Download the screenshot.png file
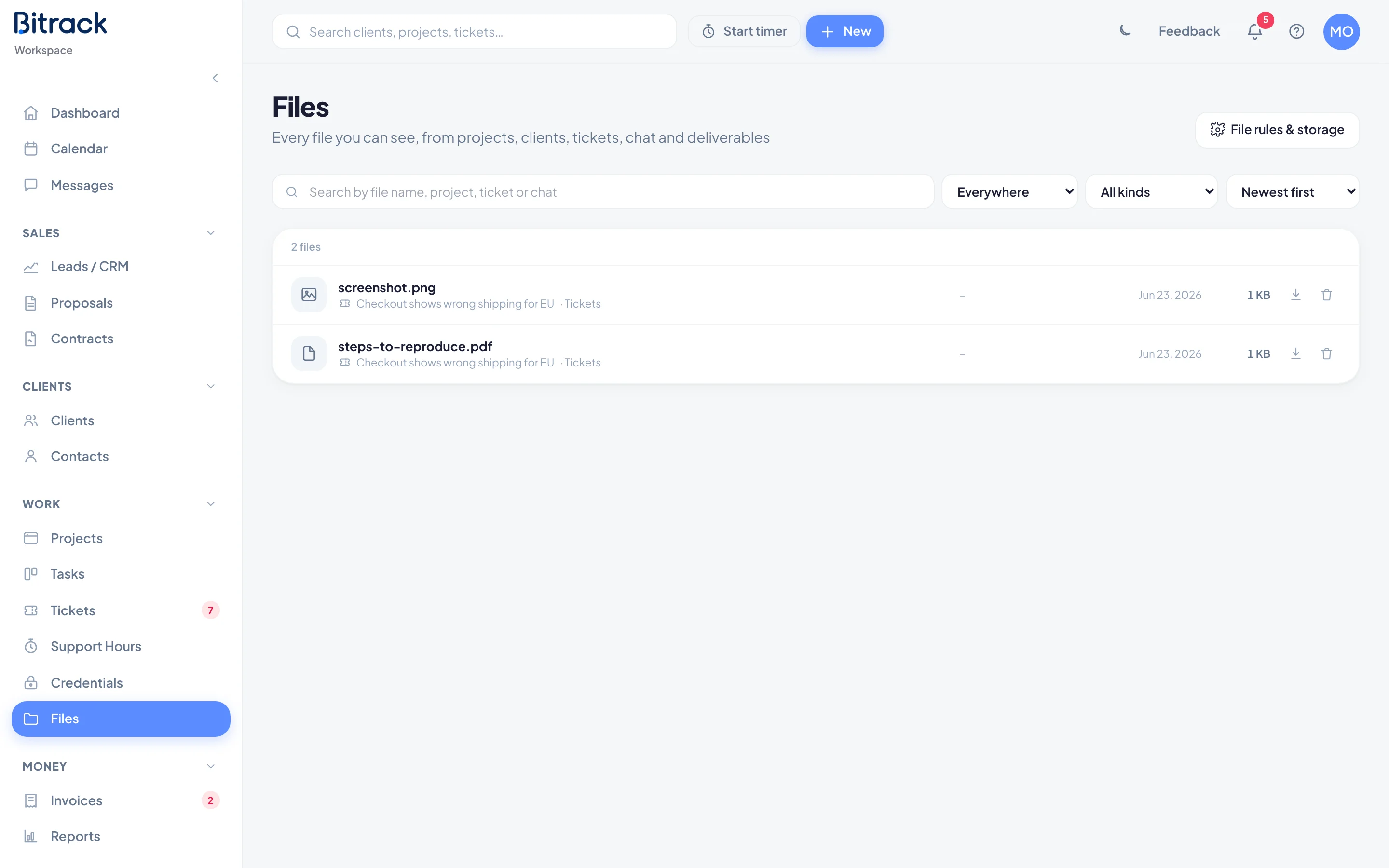The width and height of the screenshot is (1389, 868). 1295,295
